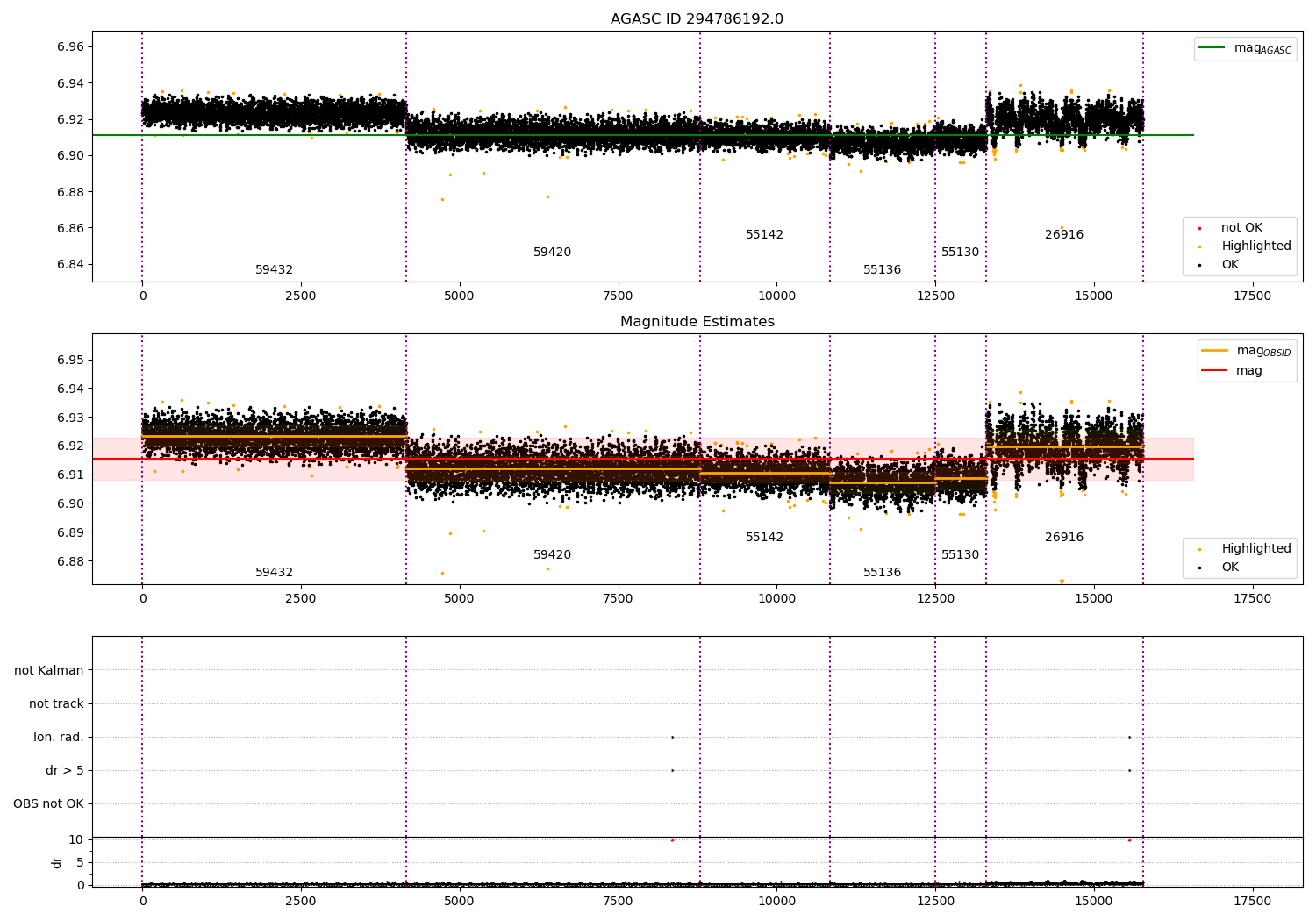Click the red dr marker near x 8350
Screen dimensions: 1316x921
(672, 839)
